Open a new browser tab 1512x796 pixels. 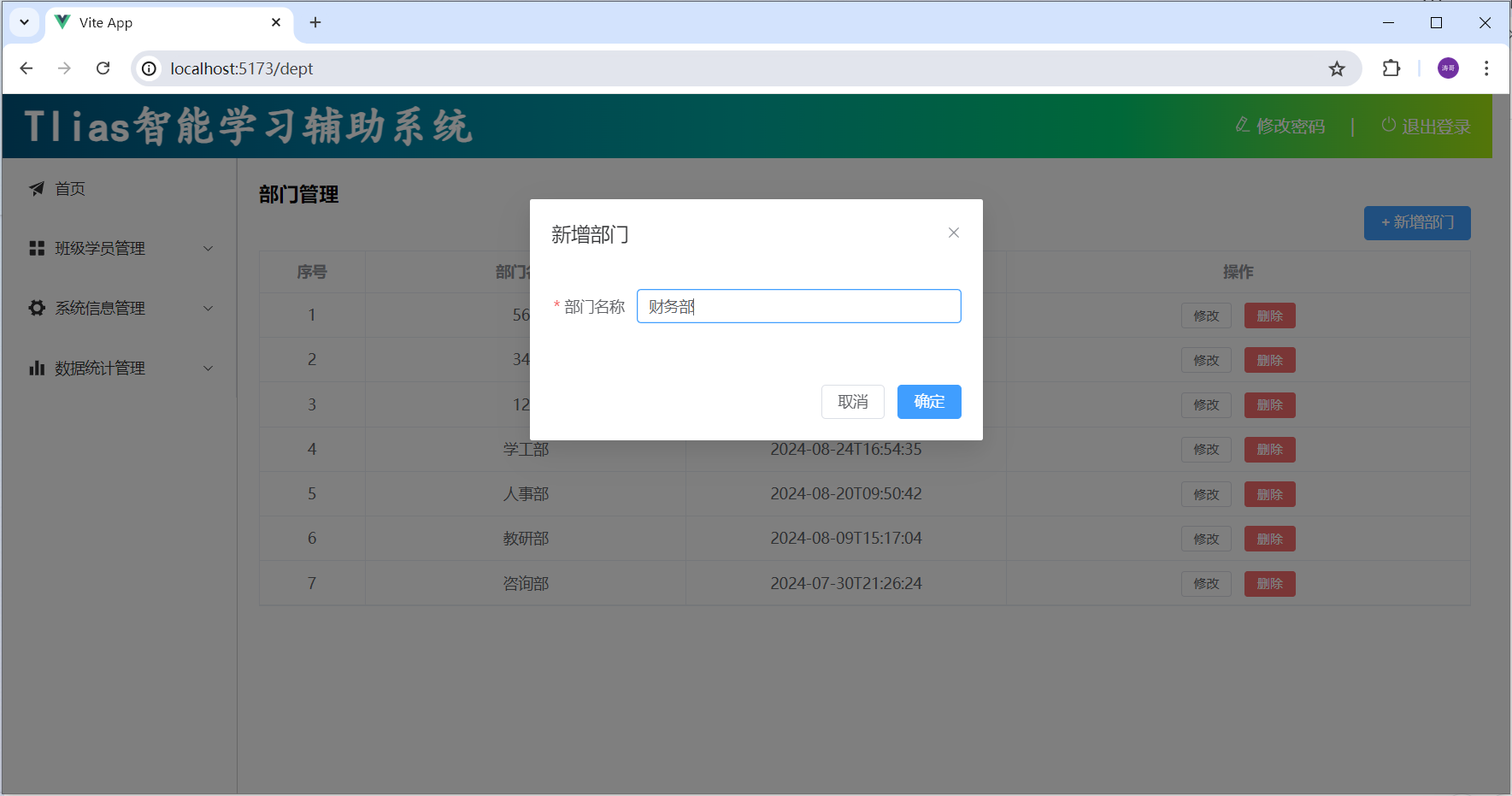tap(315, 22)
